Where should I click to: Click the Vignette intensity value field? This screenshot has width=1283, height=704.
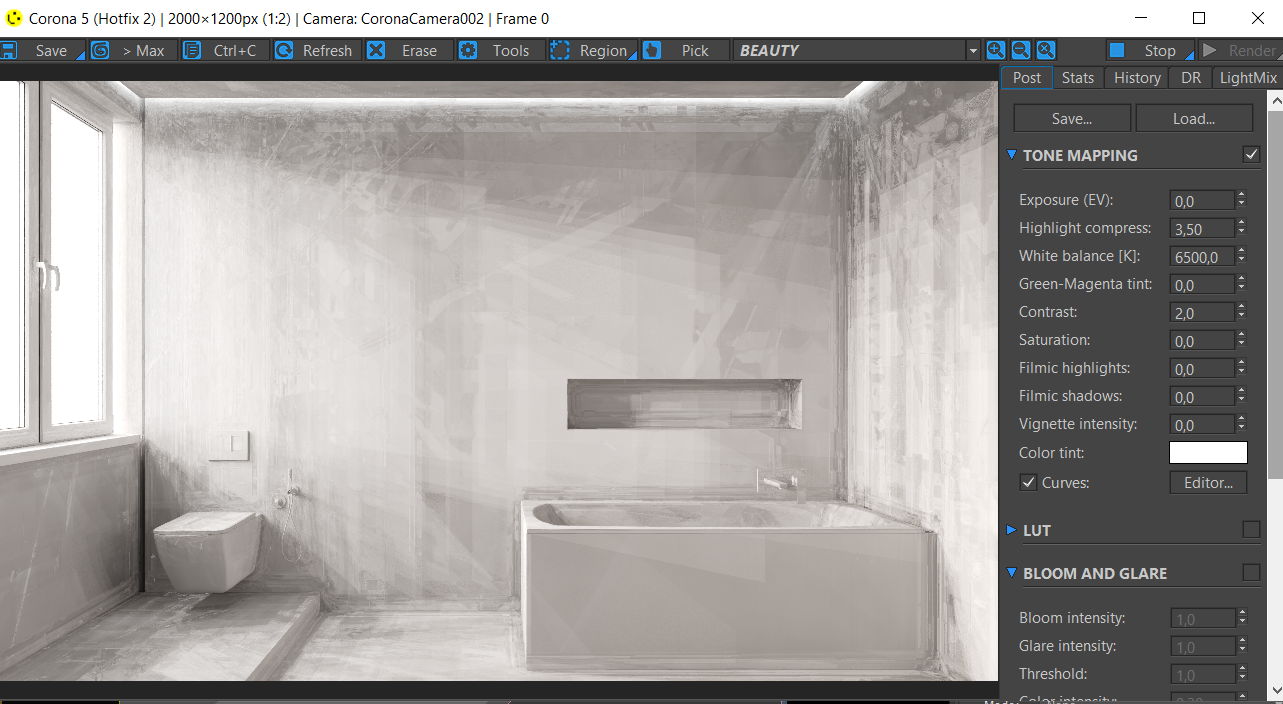1202,425
